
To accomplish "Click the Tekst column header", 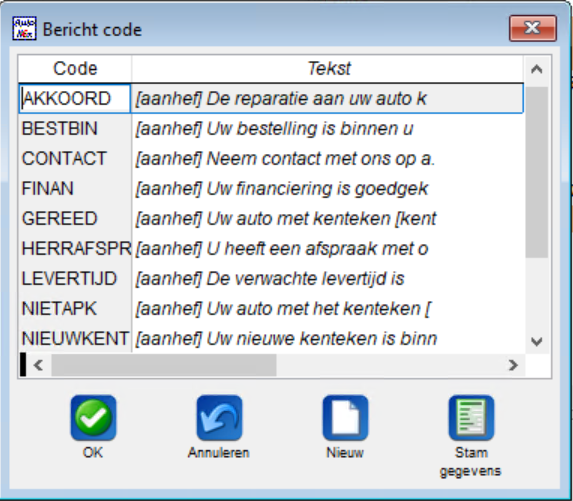I will click(328, 69).
